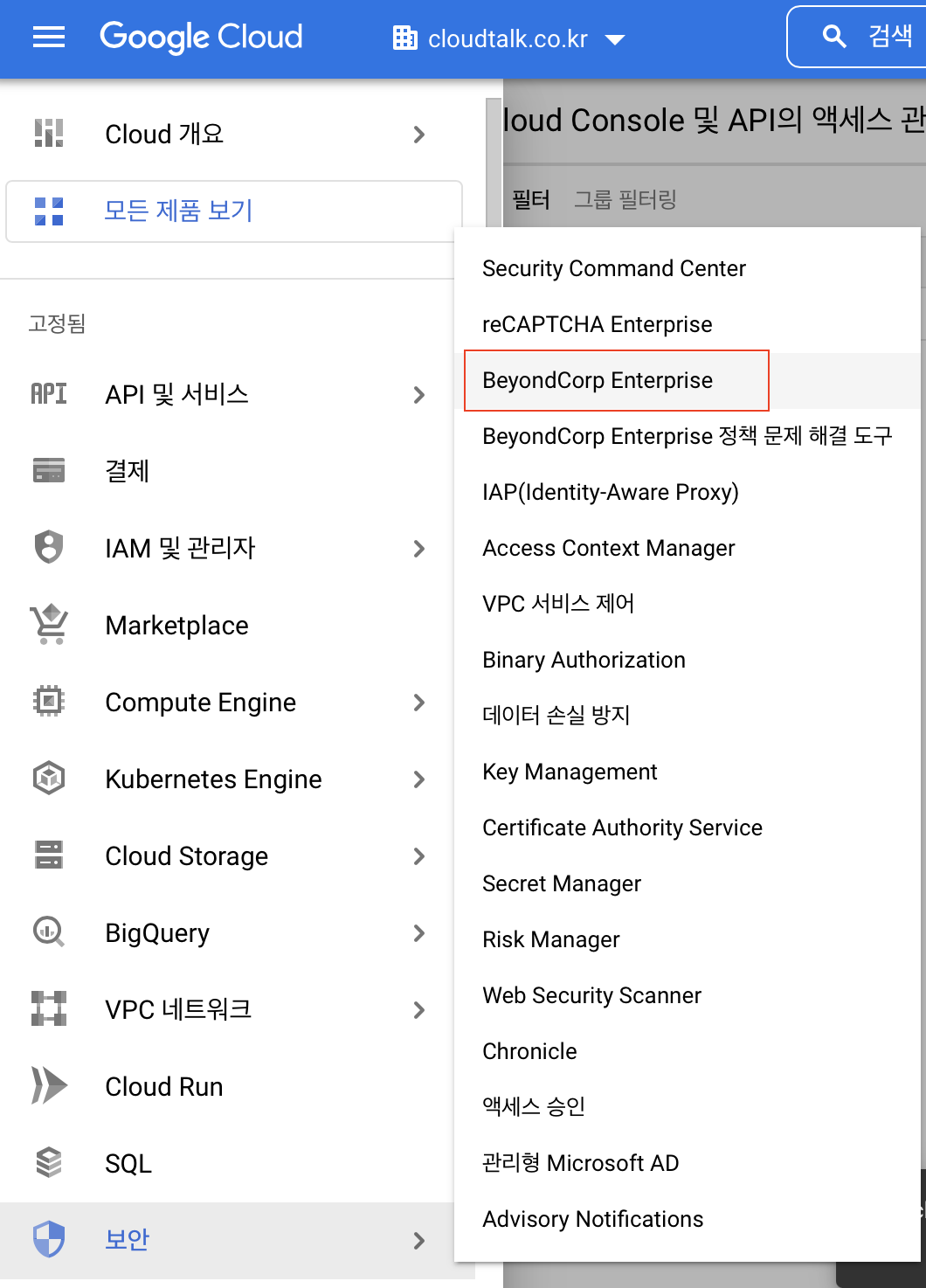Select Chronicle
Screen dimensions: 926x1288
pos(688,1051)
